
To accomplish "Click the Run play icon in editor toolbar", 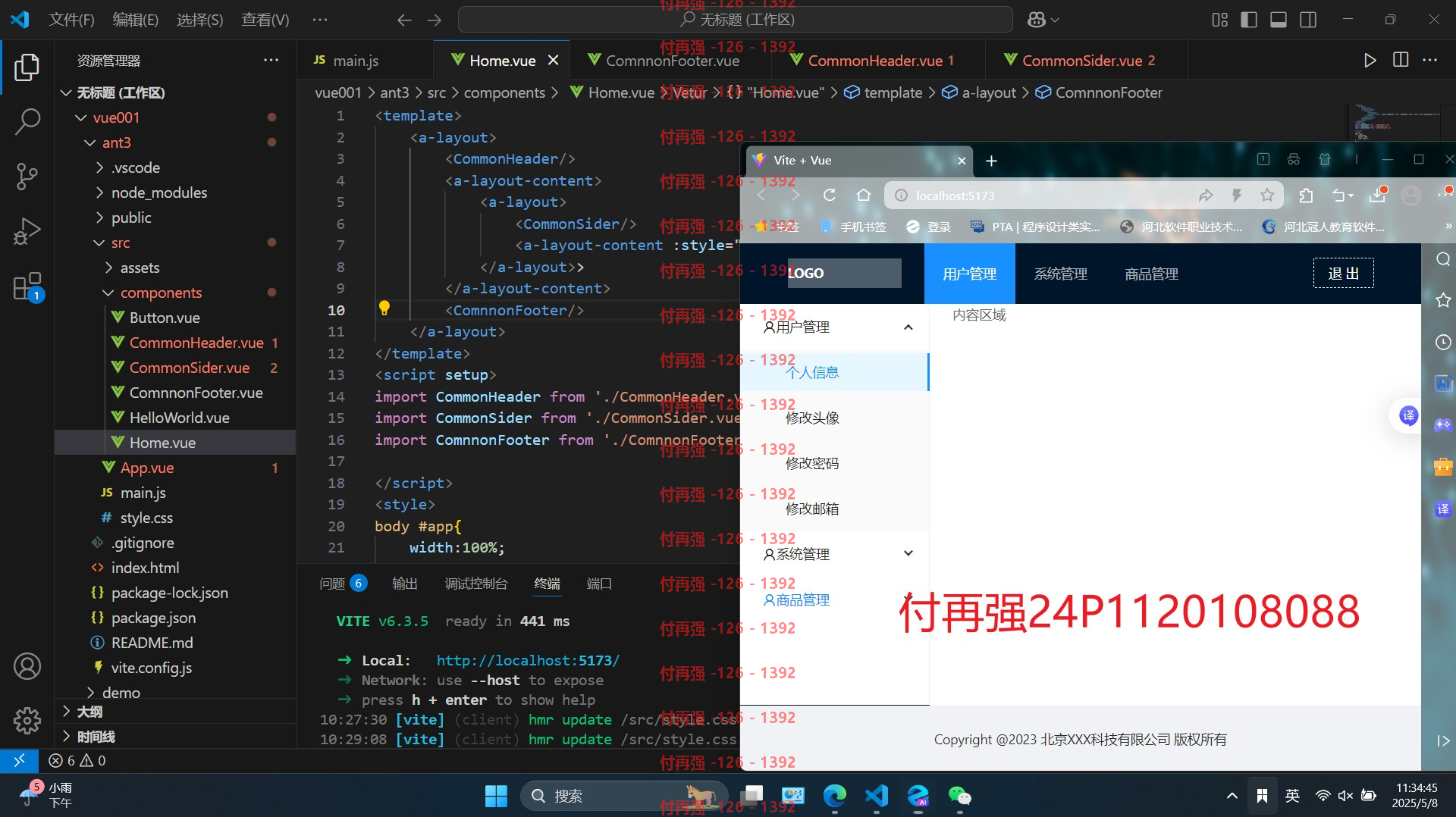I will pyautogui.click(x=1370, y=61).
